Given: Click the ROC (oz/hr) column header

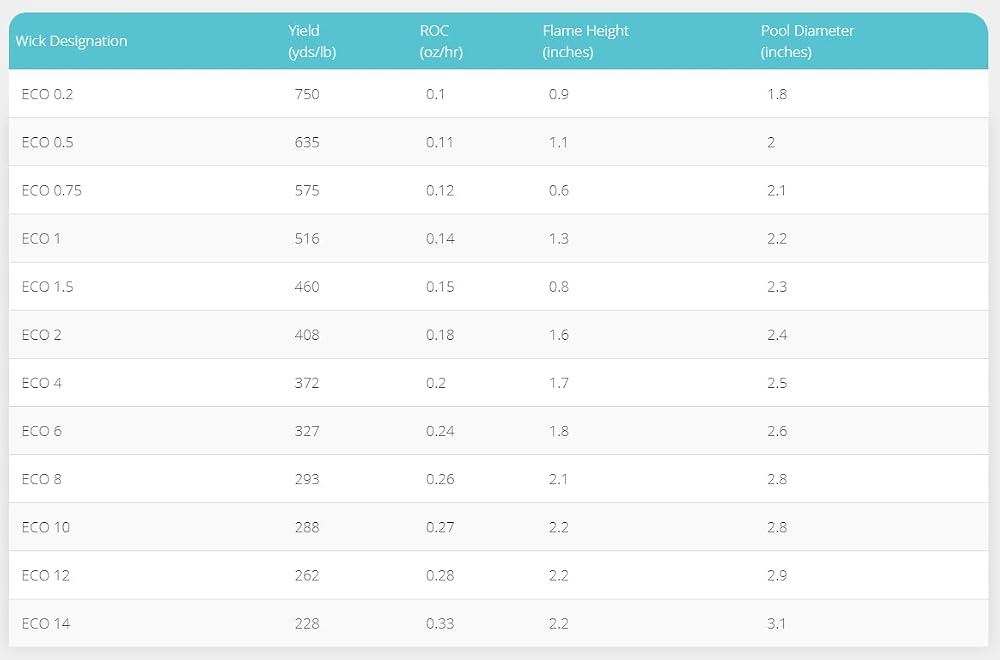Looking at the screenshot, I should tap(441, 41).
